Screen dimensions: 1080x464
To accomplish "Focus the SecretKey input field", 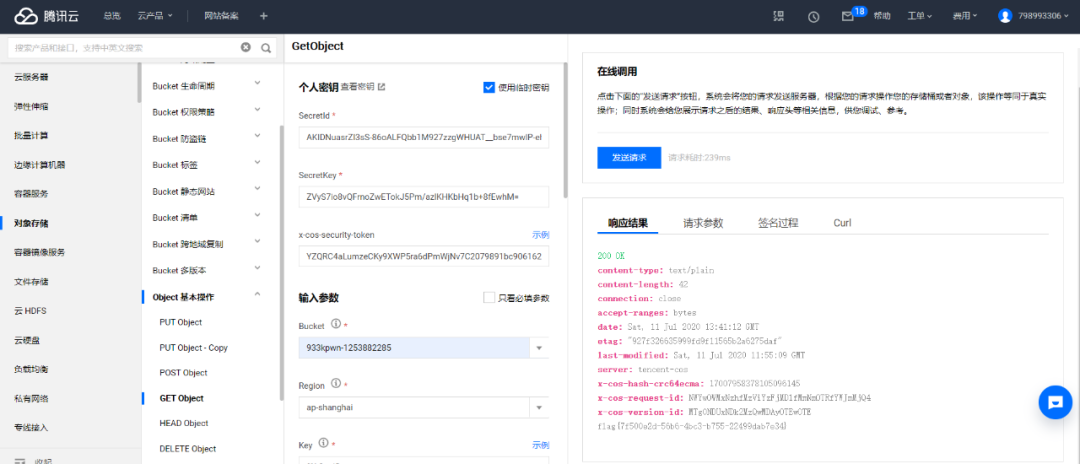I will tap(424, 196).
